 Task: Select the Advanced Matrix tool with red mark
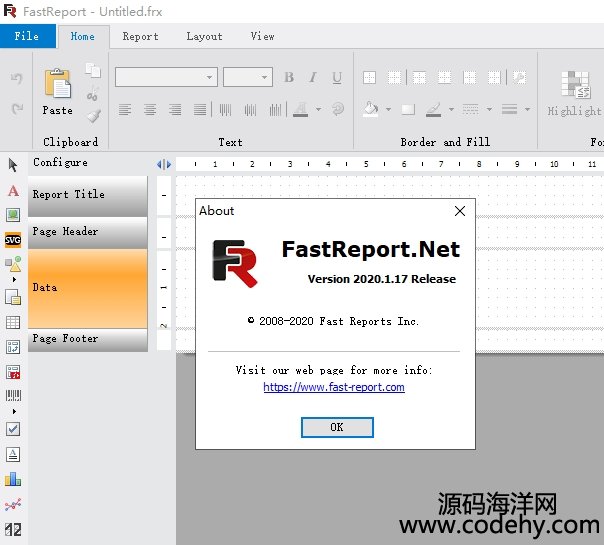pos(13,372)
